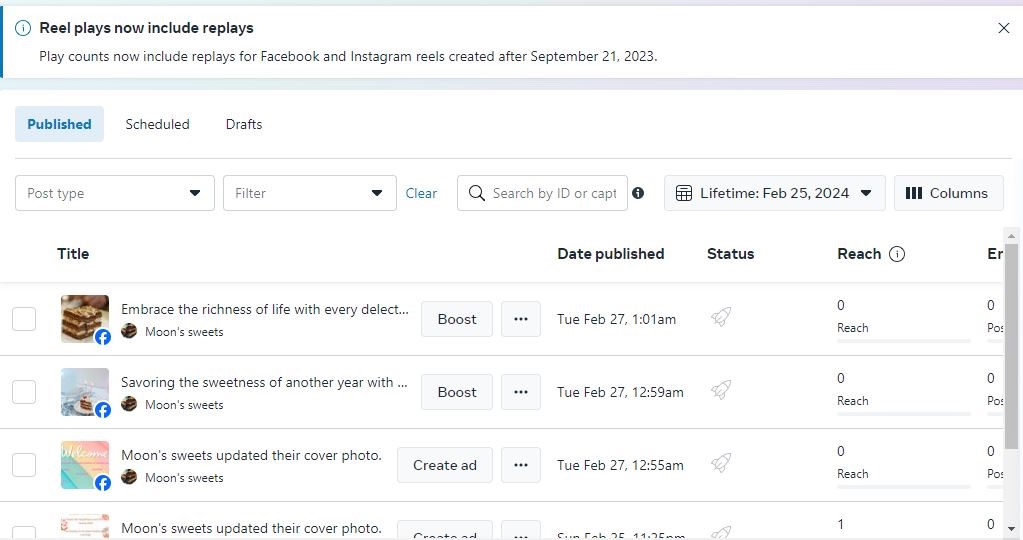Click the rocket status icon on the Savoring post
1023x540 pixels.
point(721,390)
